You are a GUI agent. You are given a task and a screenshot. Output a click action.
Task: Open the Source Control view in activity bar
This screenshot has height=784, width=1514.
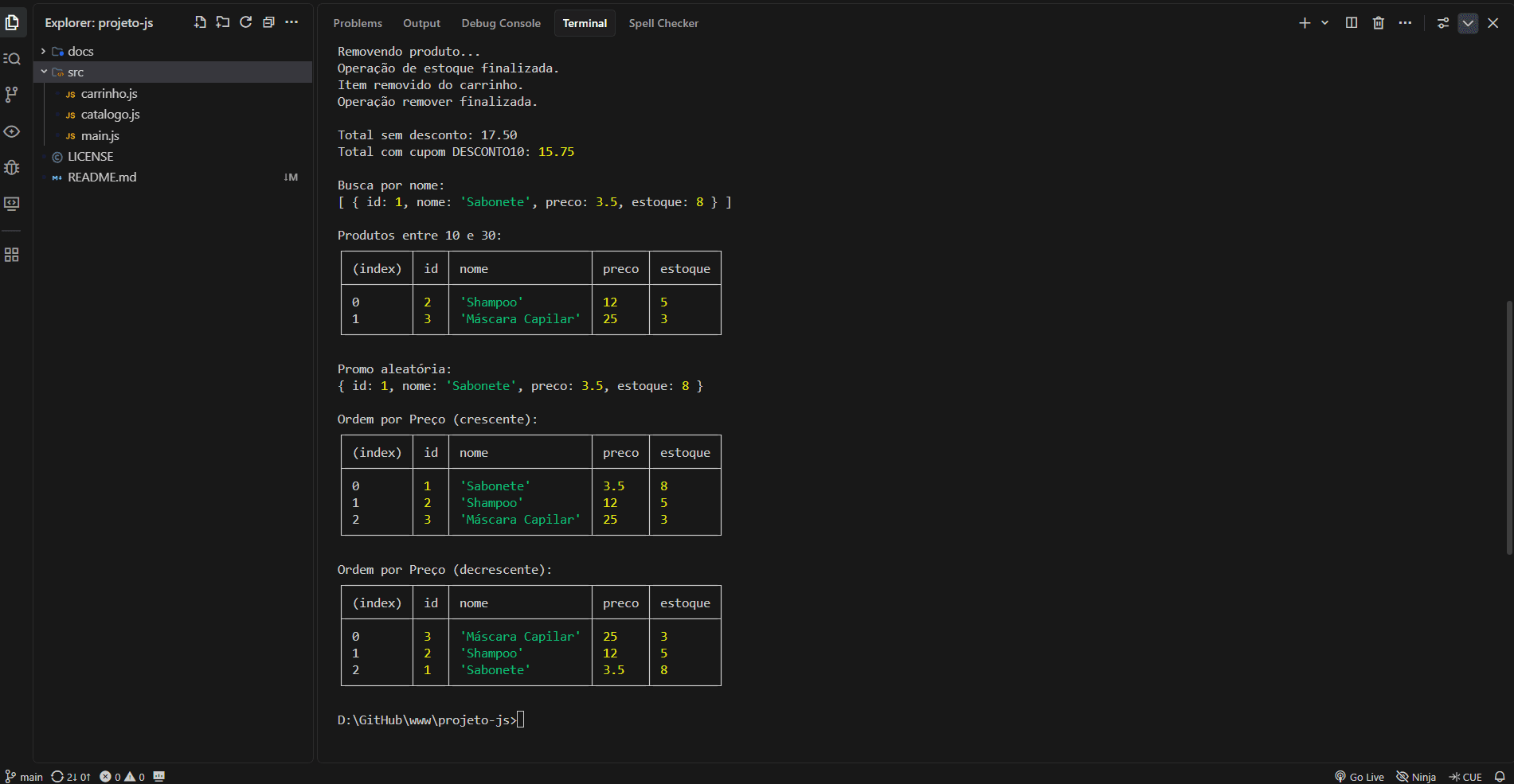11,95
